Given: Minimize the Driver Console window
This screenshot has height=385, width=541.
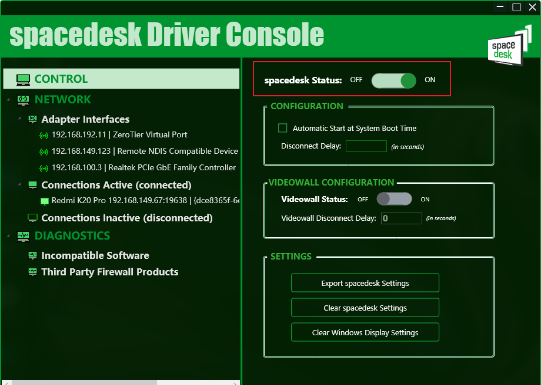Looking at the screenshot, I should click(x=501, y=7).
